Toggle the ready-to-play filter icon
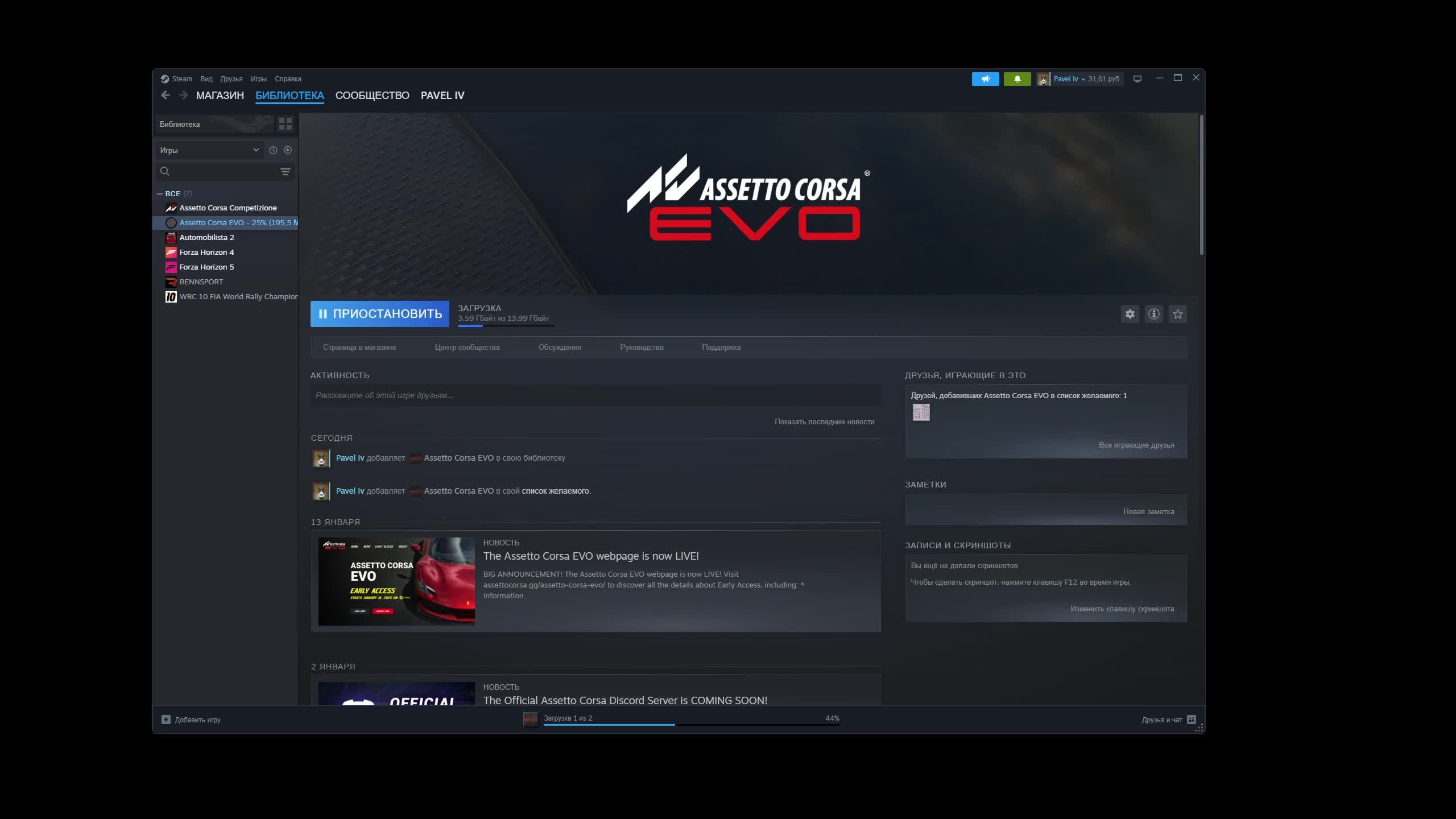The width and height of the screenshot is (1456, 819). (x=288, y=150)
